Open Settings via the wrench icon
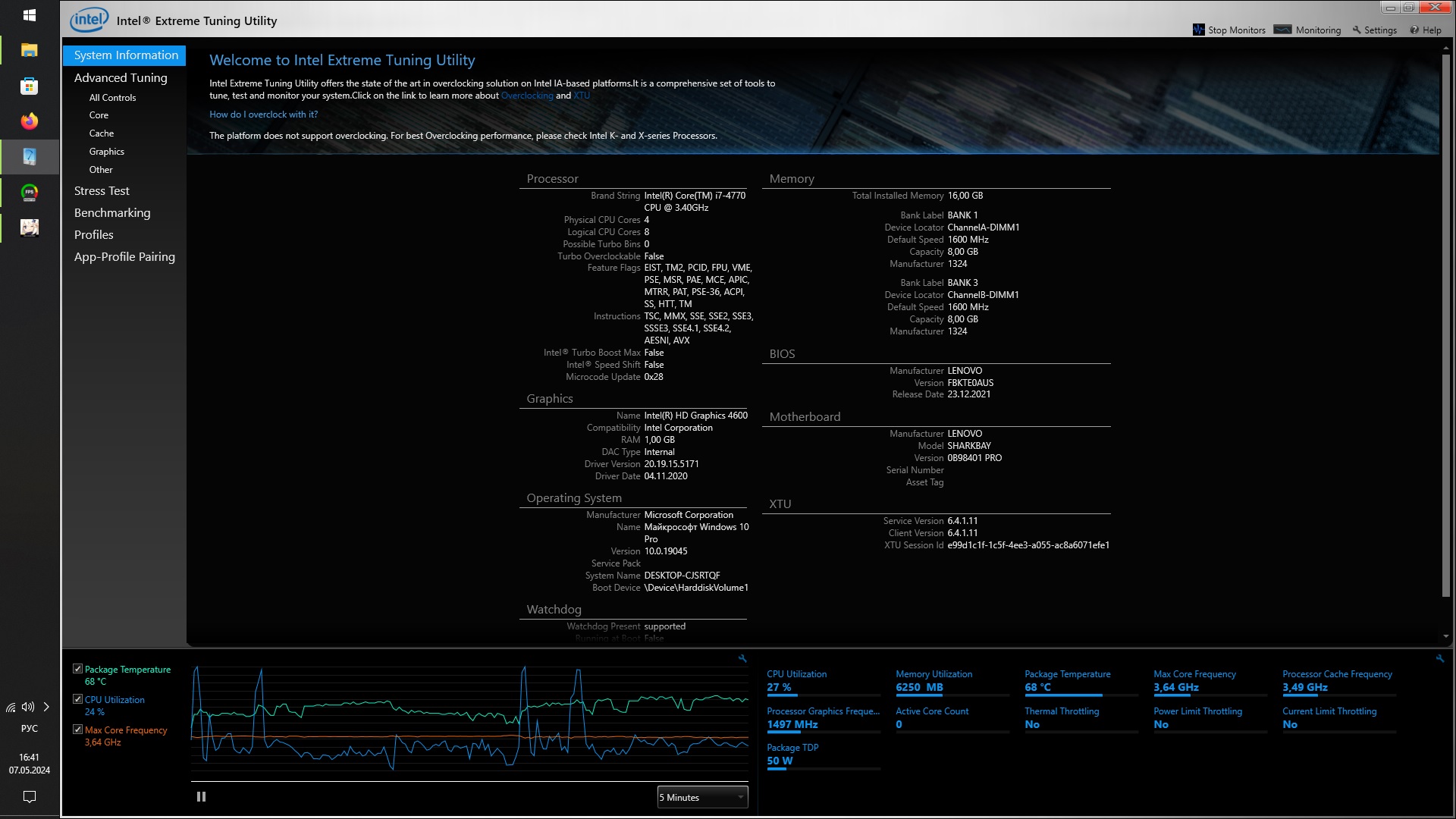Image resolution: width=1456 pixels, height=819 pixels. 1357,30
